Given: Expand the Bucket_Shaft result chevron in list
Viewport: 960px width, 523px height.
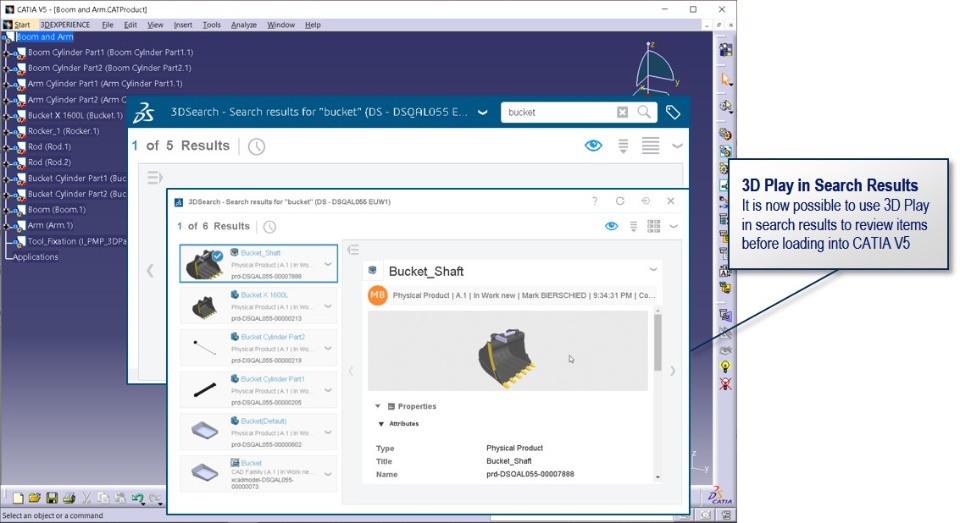Looking at the screenshot, I should point(328,265).
